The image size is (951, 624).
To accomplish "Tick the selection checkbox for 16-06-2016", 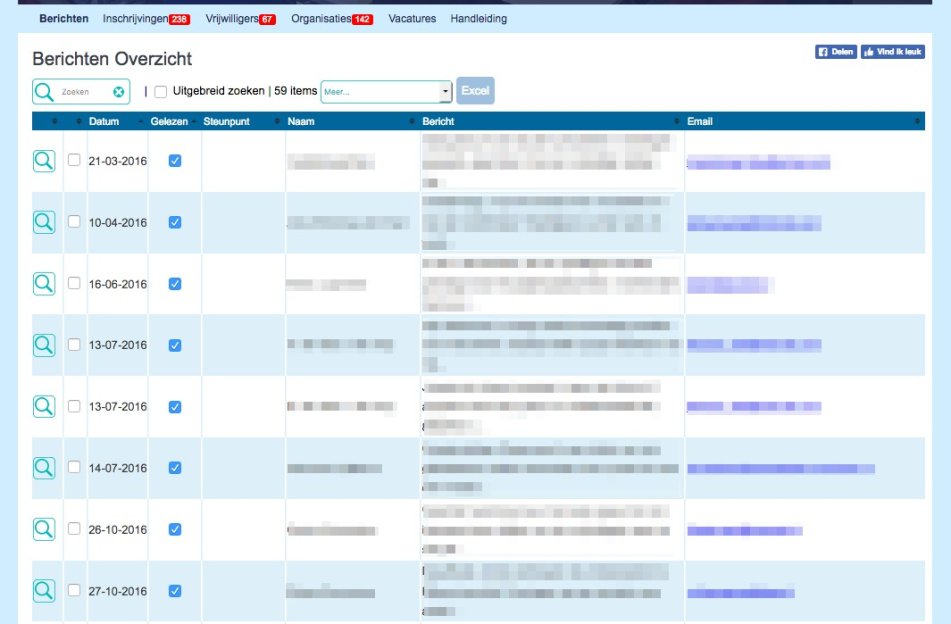I will pos(74,283).
